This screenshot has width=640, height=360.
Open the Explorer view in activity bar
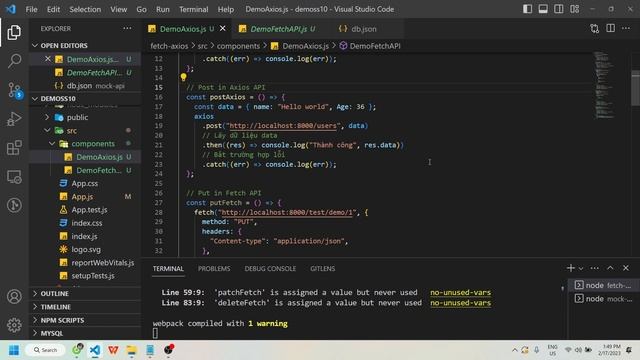point(14,33)
